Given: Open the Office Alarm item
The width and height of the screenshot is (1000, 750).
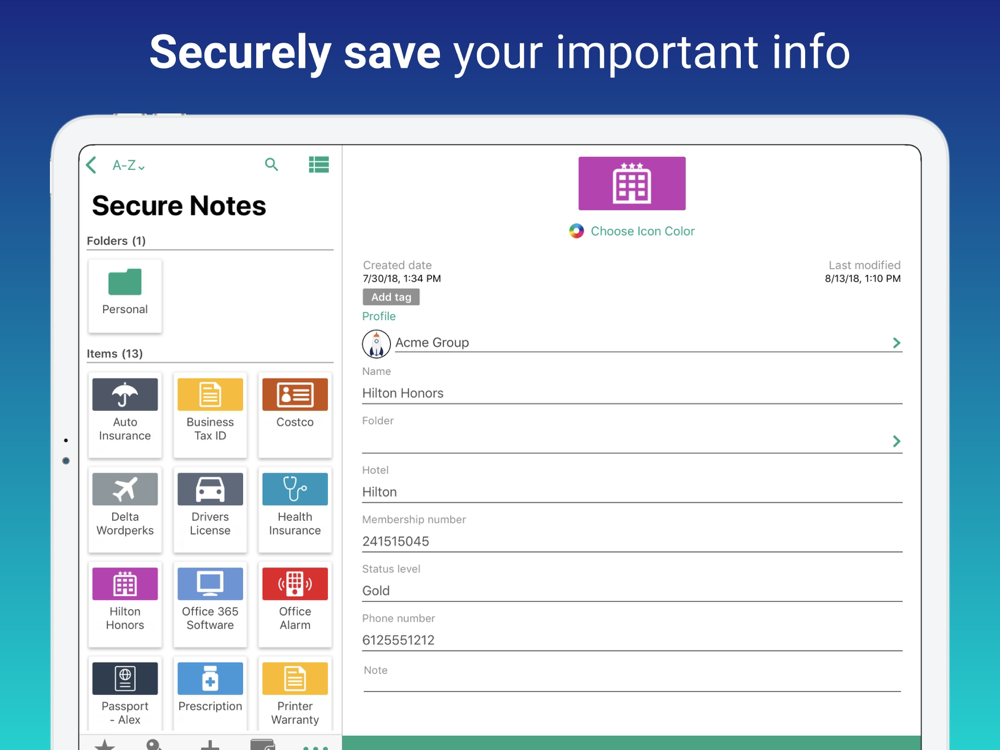Looking at the screenshot, I should pyautogui.click(x=295, y=605).
